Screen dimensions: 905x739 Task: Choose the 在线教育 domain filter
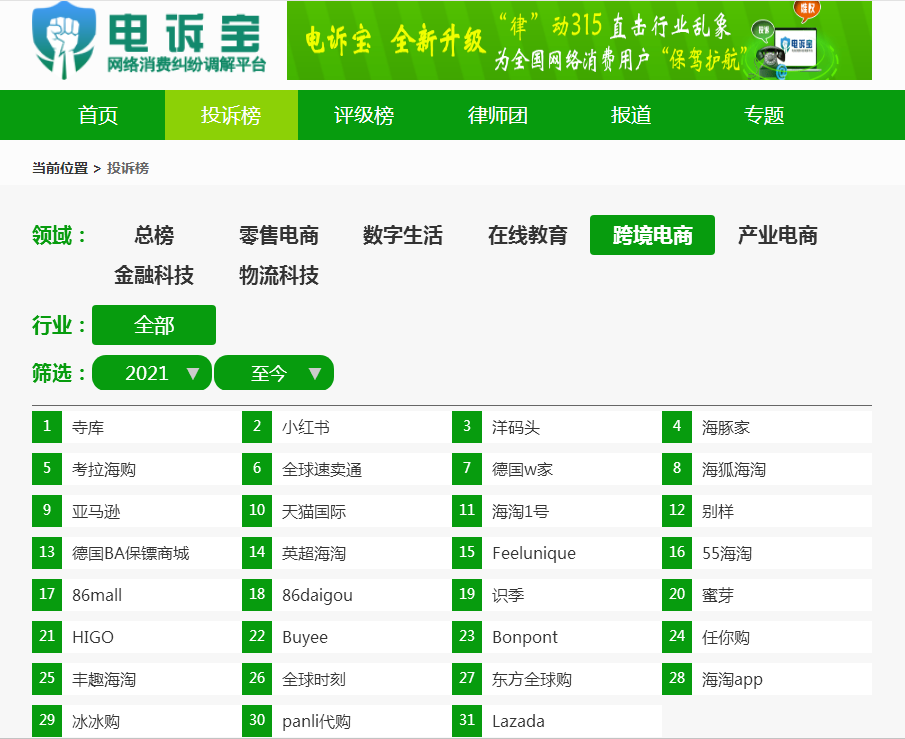coord(528,235)
